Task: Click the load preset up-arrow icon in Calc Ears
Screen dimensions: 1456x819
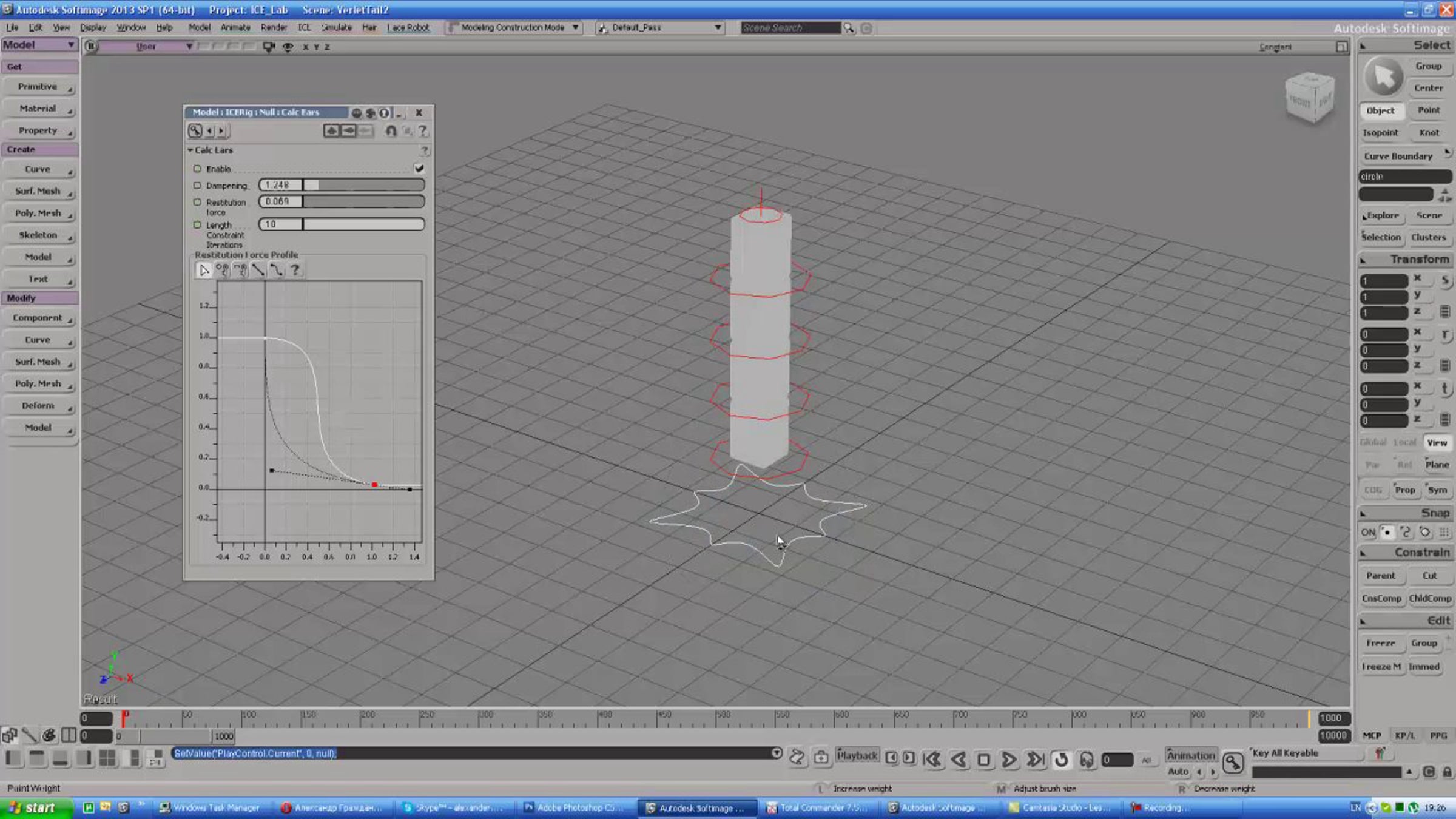Action: tap(331, 130)
